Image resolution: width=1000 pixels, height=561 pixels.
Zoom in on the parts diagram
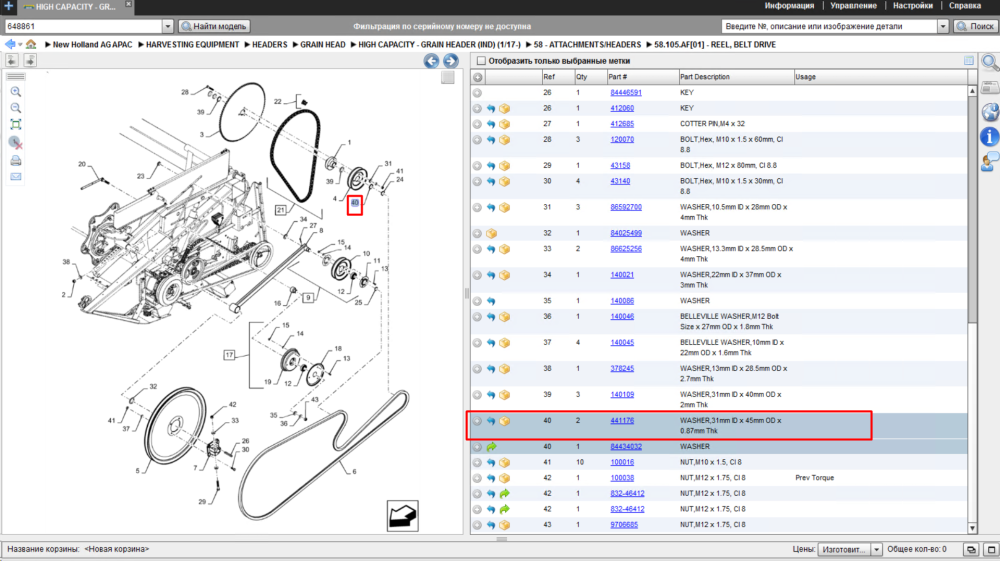point(16,92)
